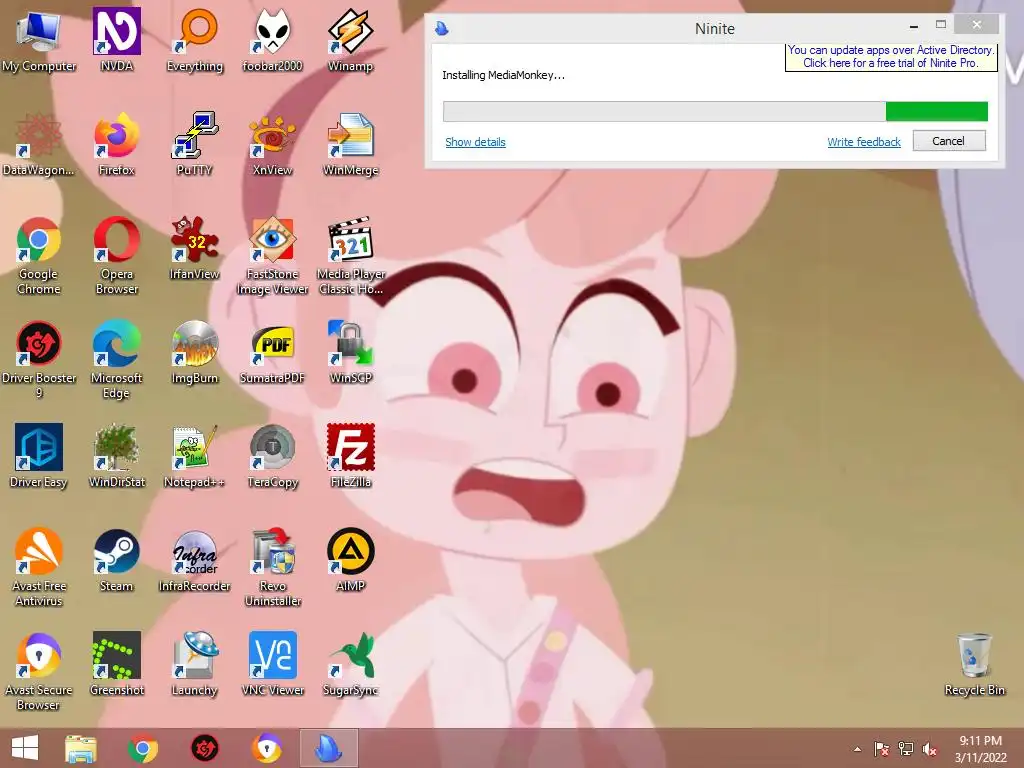
Task: Open Avast Secure Browser taskbar icon
Action: [x=267, y=748]
